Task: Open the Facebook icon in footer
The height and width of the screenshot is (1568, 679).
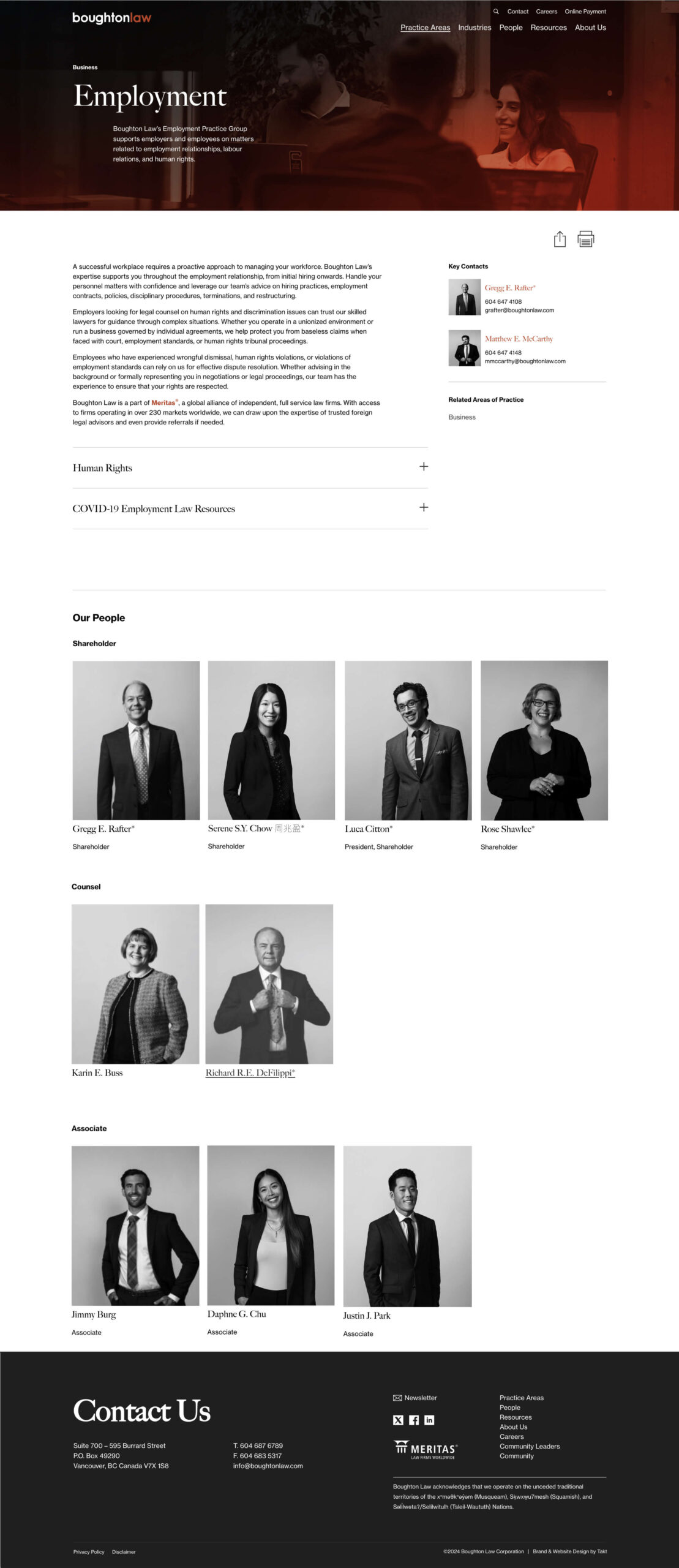Action: point(414,1420)
